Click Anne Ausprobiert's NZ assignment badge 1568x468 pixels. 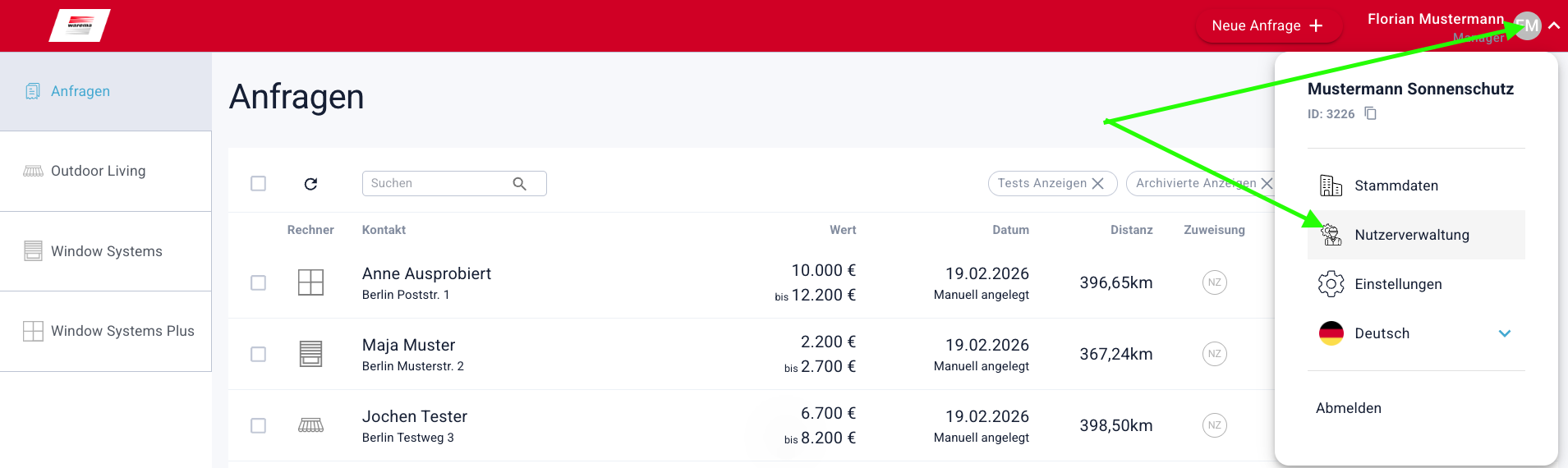[1214, 282]
